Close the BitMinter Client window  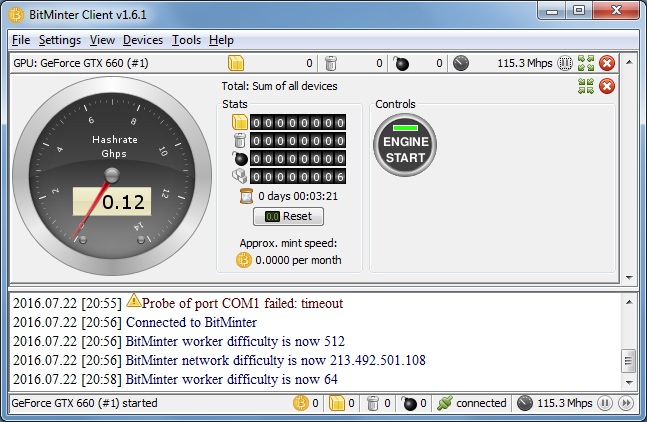click(x=616, y=11)
